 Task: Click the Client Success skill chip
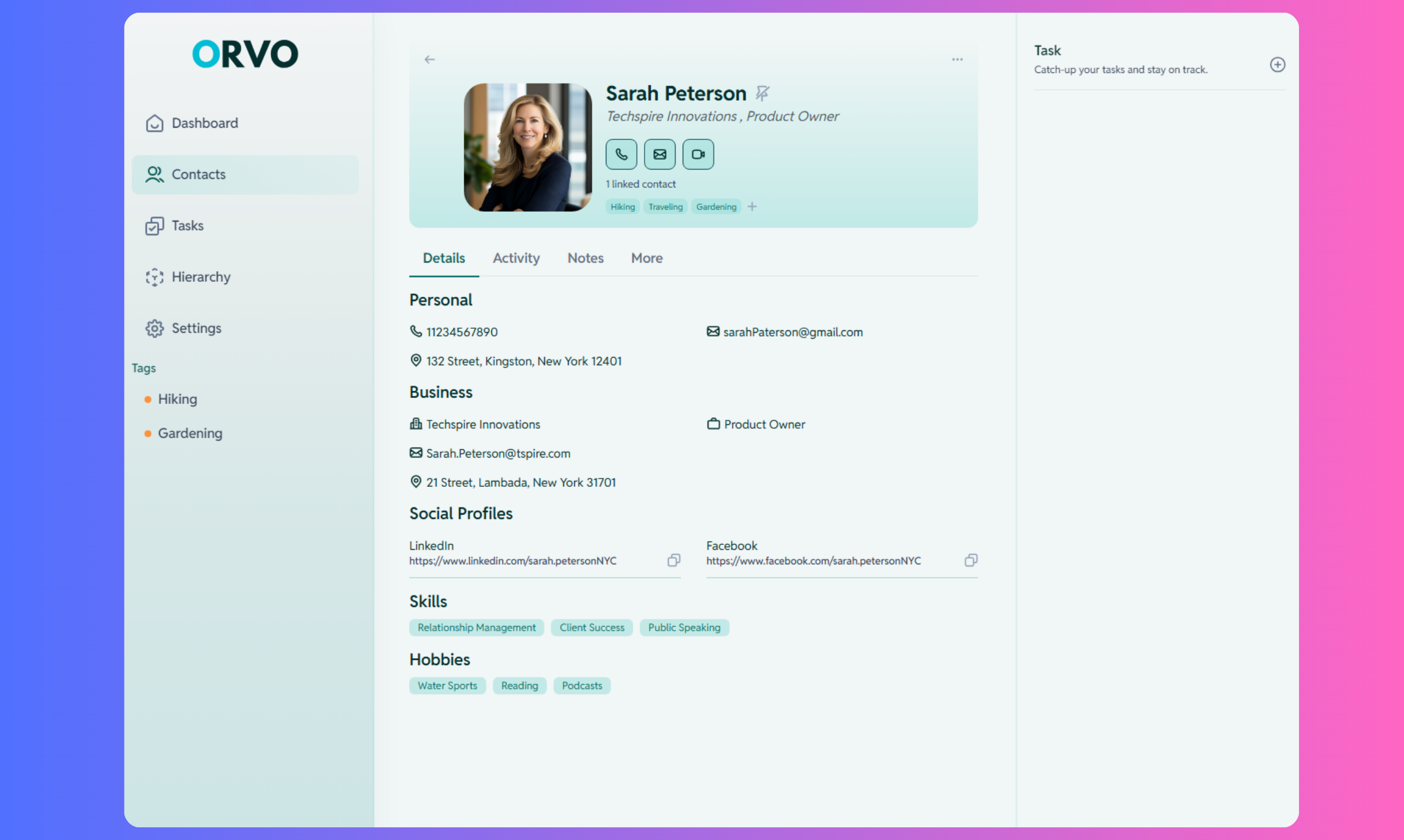click(591, 627)
